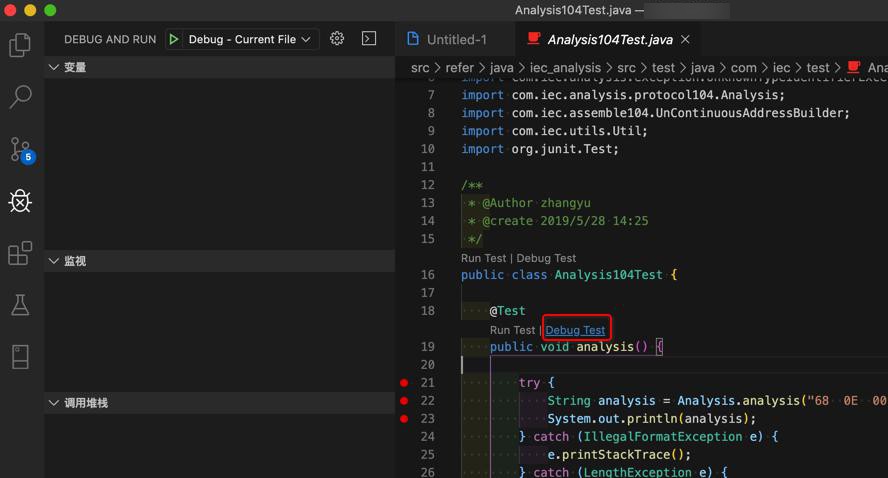888x478 pixels.
Task: Click 'IllegalFormatException' on line 24
Action: (x=663, y=437)
